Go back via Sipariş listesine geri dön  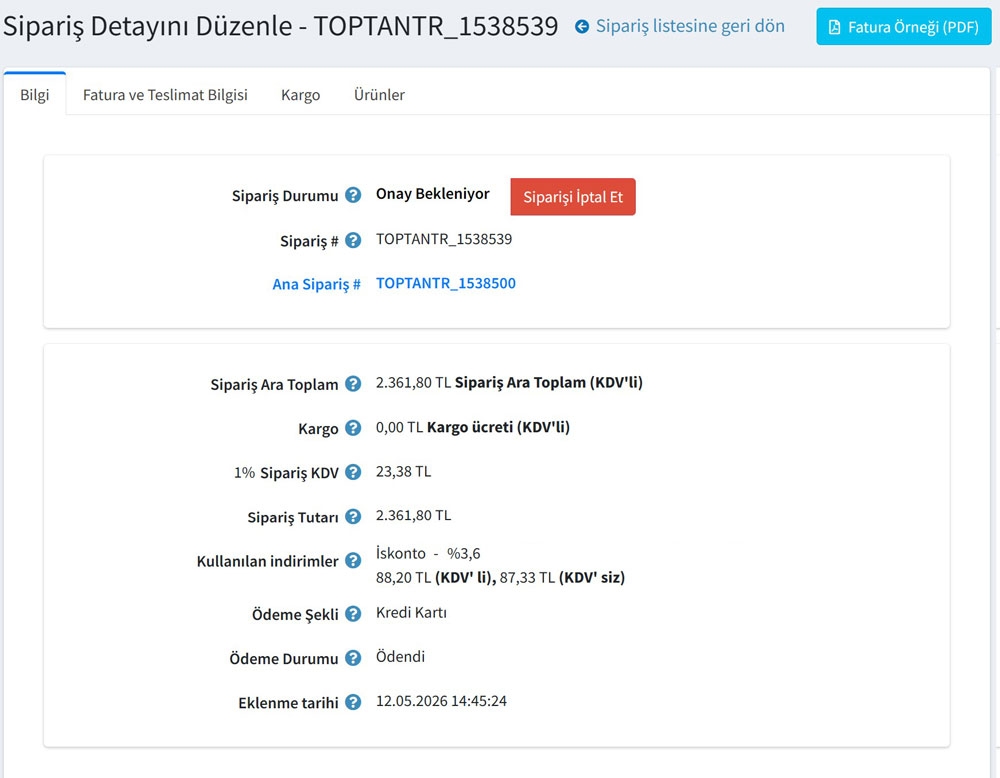690,26
